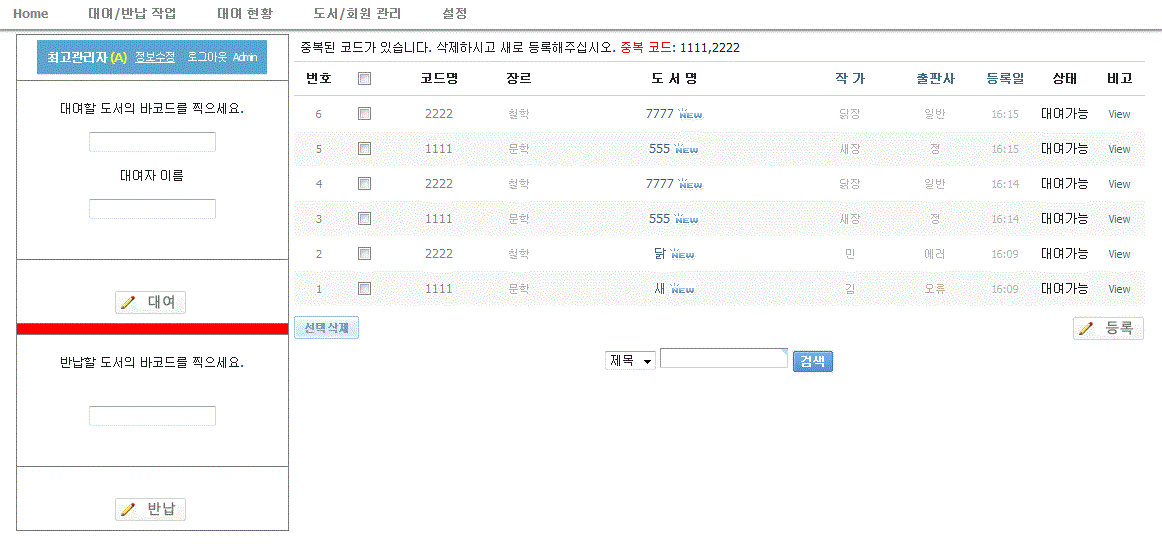
Task: Check the checkbox for row number 1
Action: click(x=364, y=288)
